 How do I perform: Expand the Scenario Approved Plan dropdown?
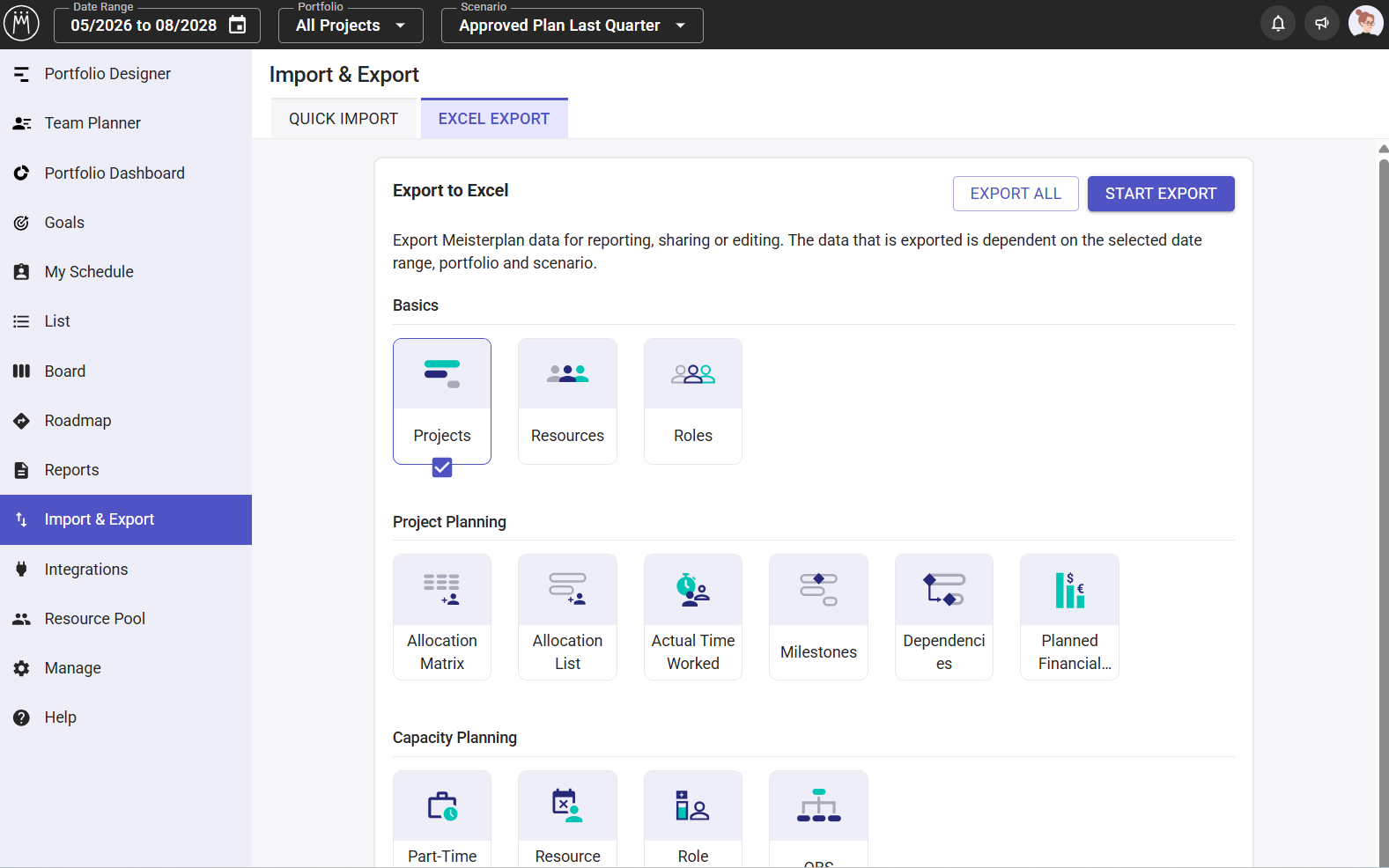pyautogui.click(x=572, y=26)
